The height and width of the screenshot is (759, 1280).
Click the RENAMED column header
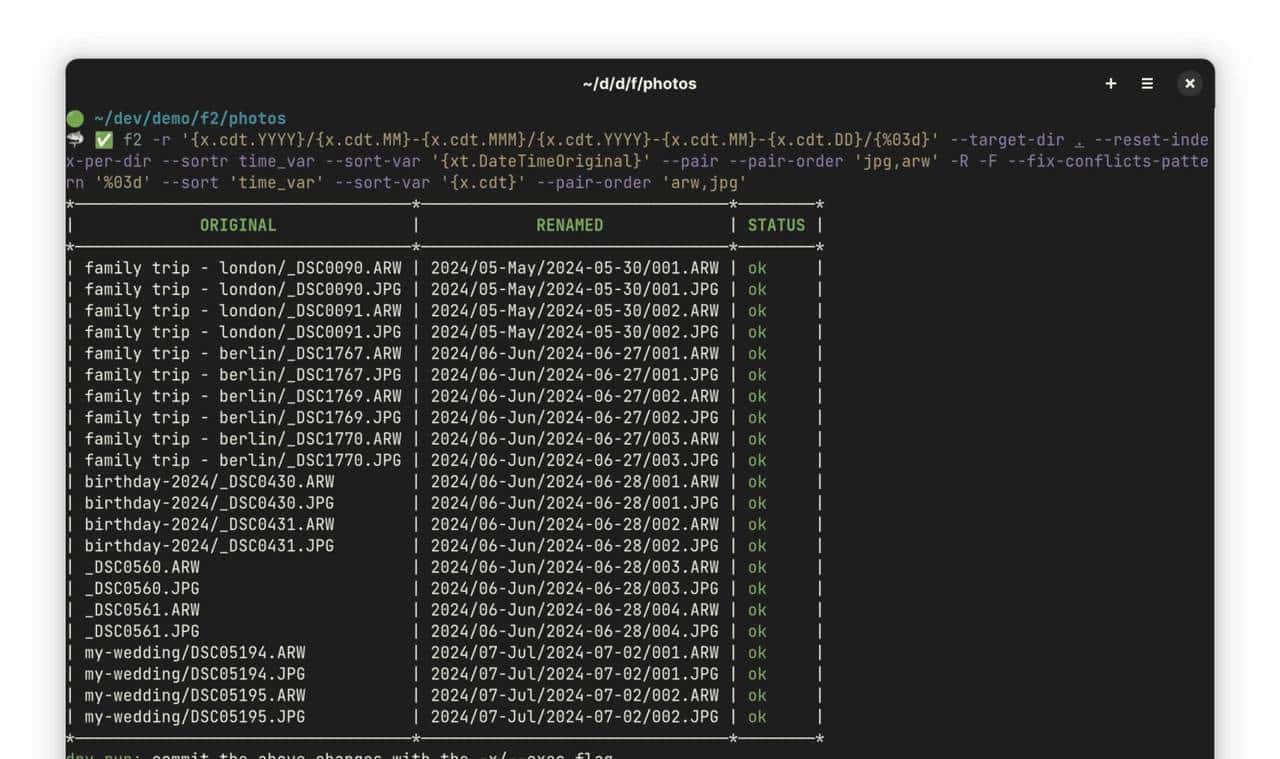point(569,225)
